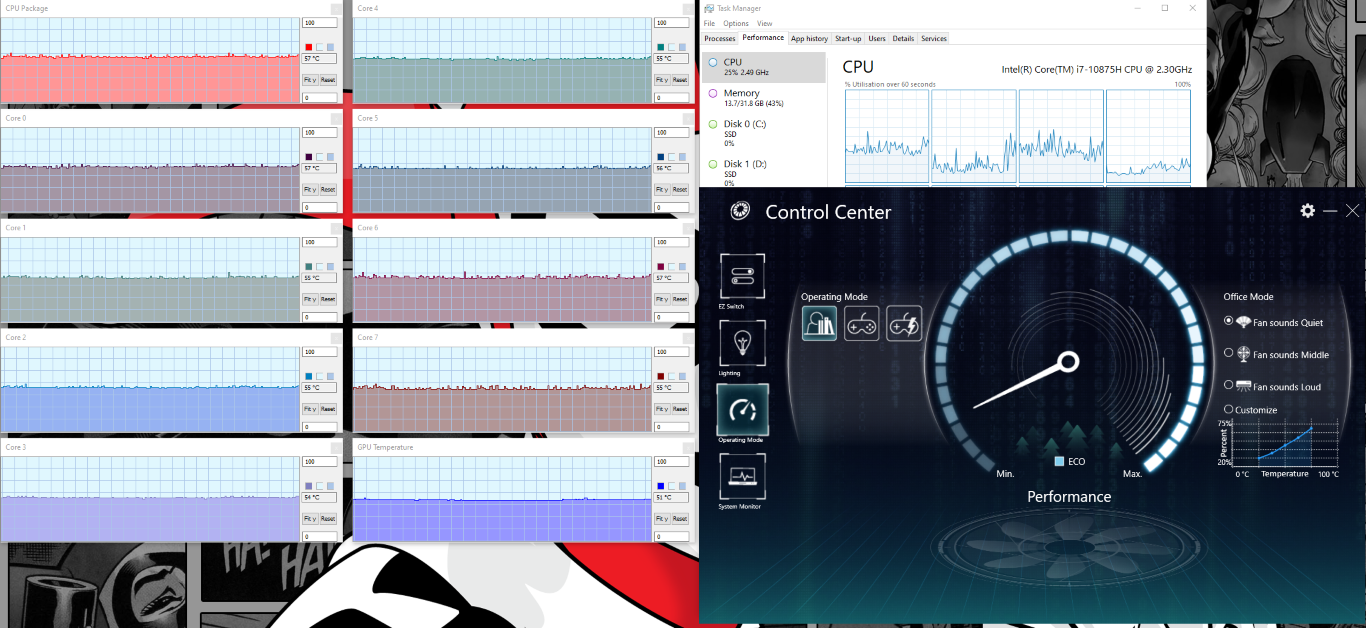Open File menu in Task Manager

(709, 23)
